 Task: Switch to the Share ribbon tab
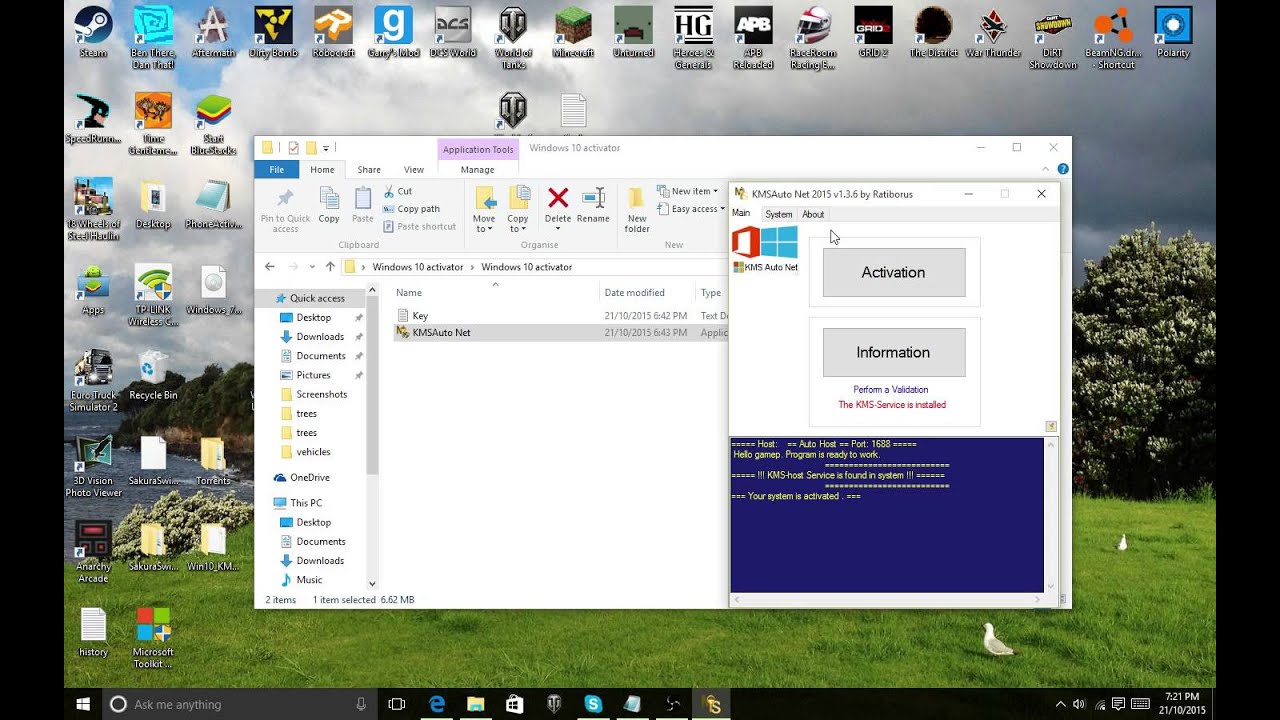click(x=369, y=170)
